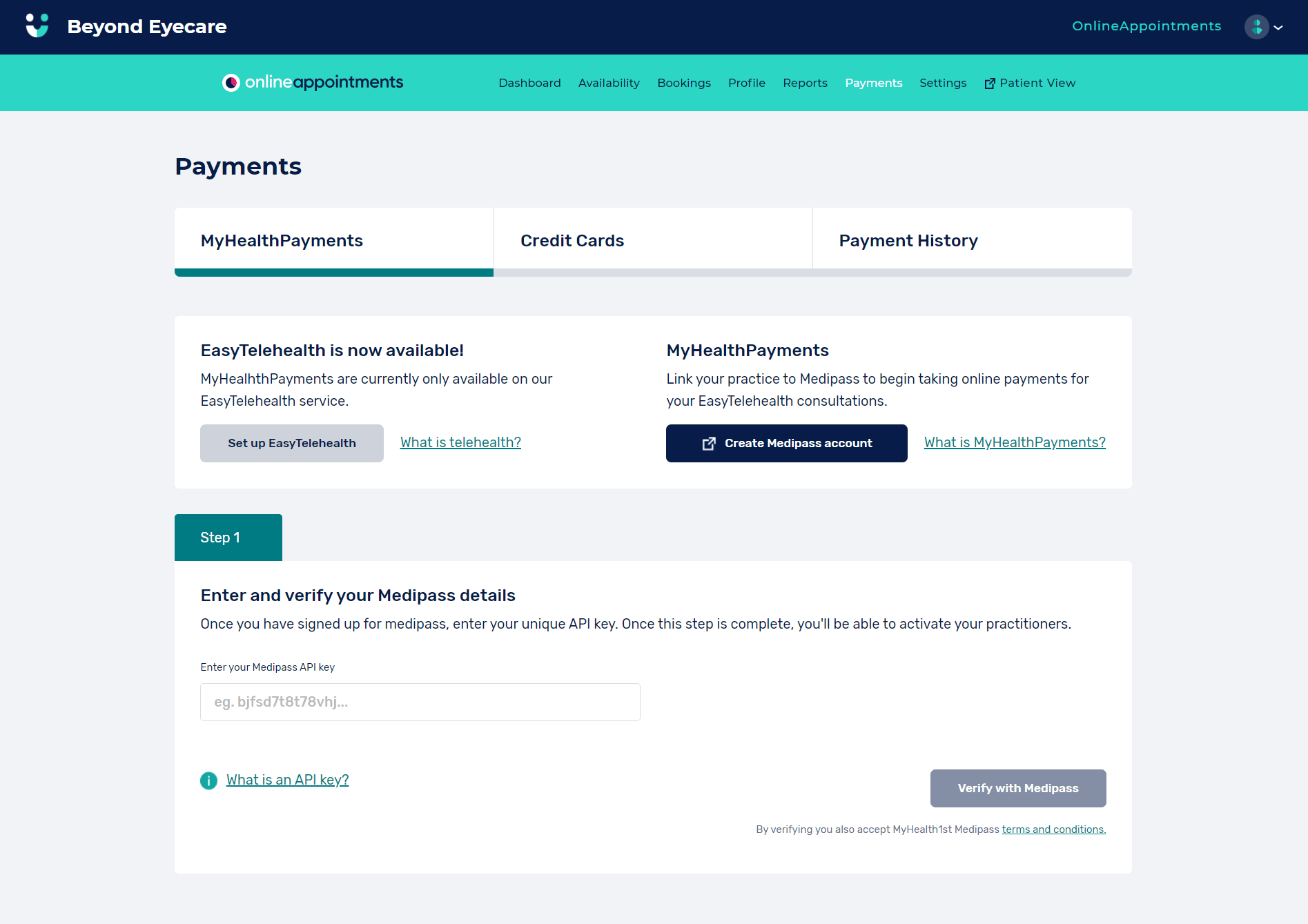1308x924 pixels.
Task: Switch to the Credit Cards tab
Action: click(652, 241)
